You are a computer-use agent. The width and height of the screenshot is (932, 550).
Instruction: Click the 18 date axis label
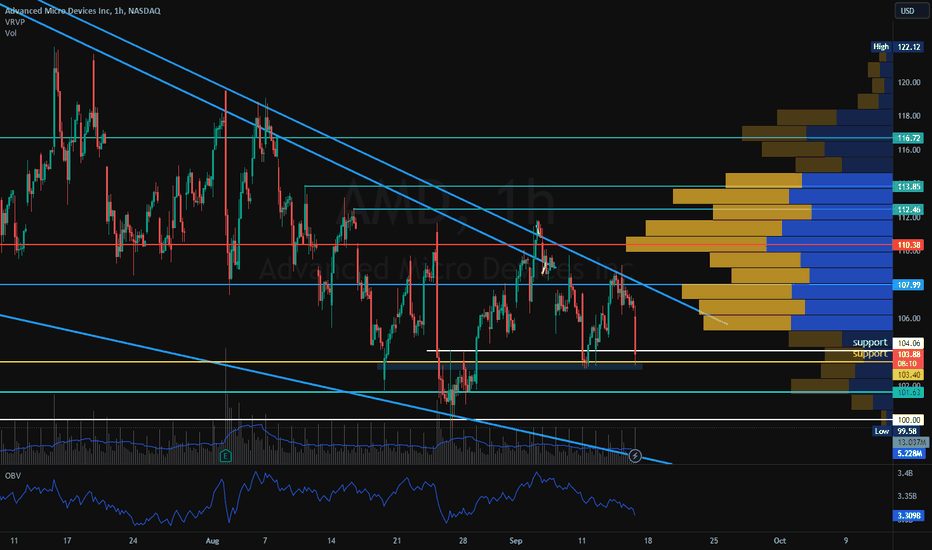point(648,541)
